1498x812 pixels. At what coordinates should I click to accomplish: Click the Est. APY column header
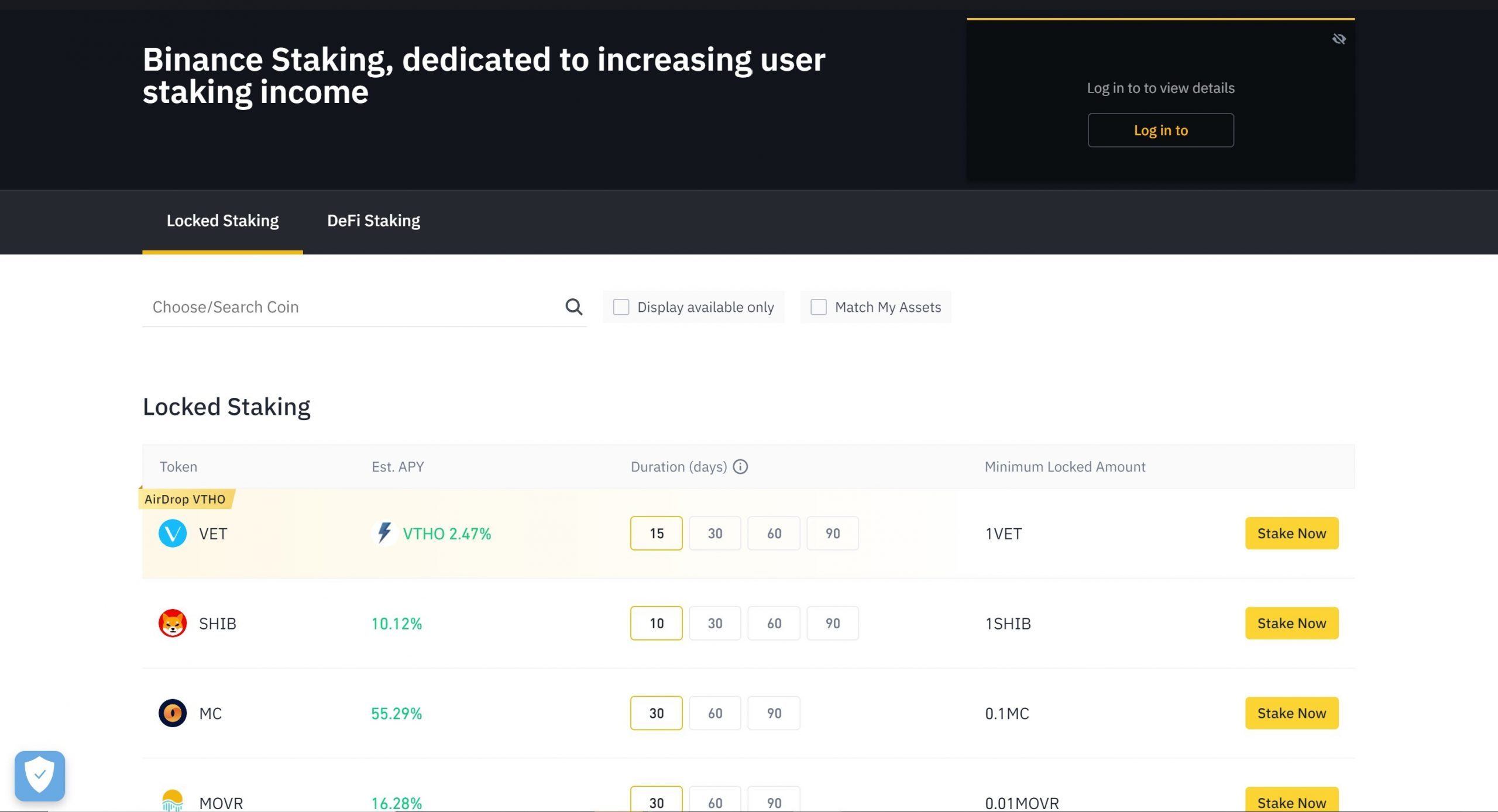tap(398, 467)
